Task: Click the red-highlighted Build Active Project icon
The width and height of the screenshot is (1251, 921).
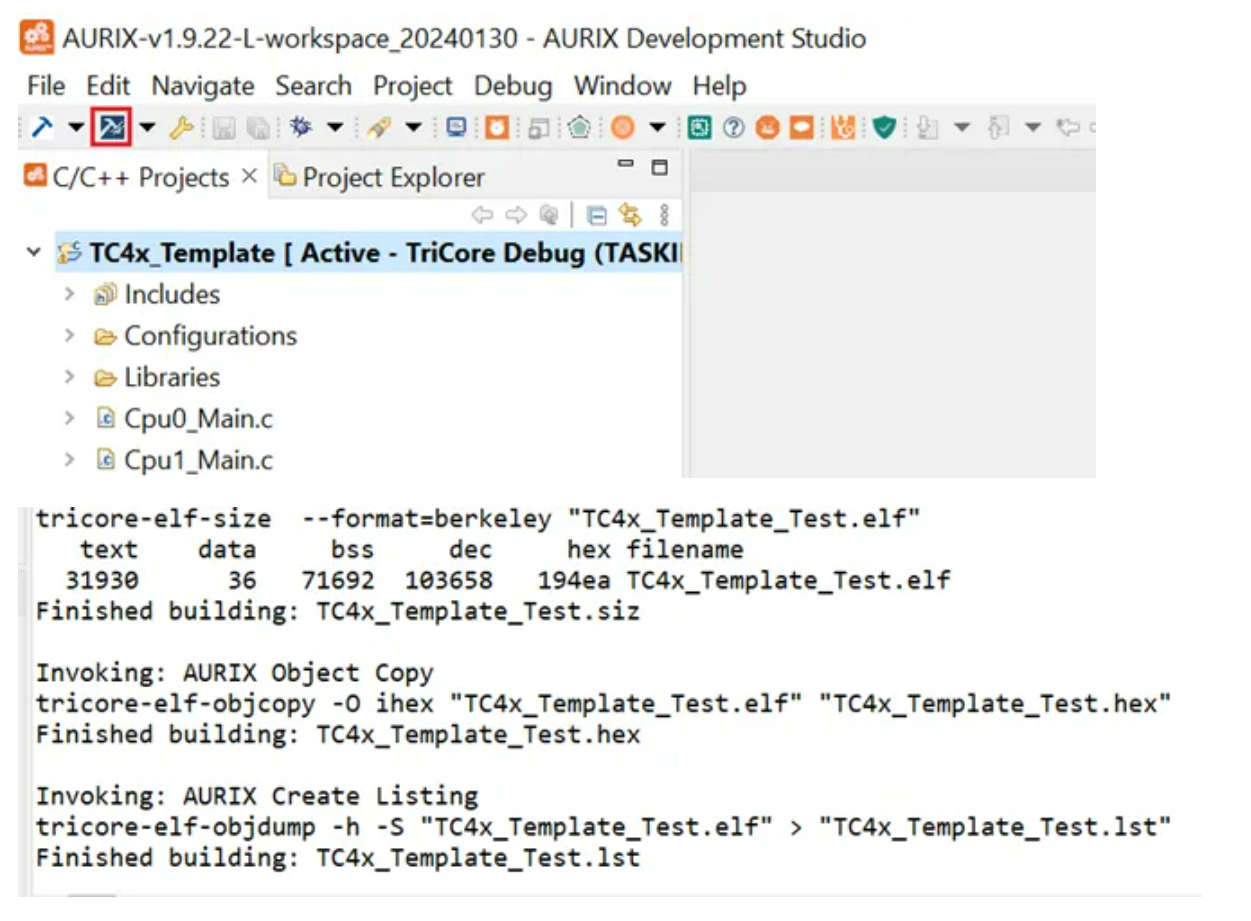Action: point(111,127)
